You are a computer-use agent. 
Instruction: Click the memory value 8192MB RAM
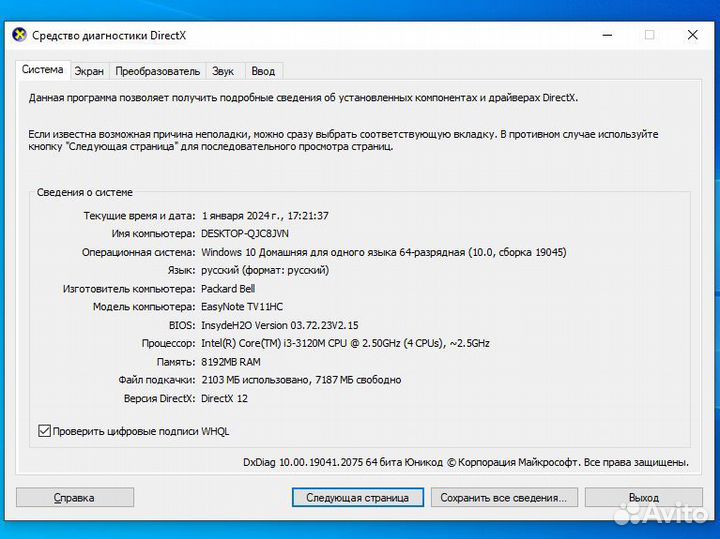231,362
